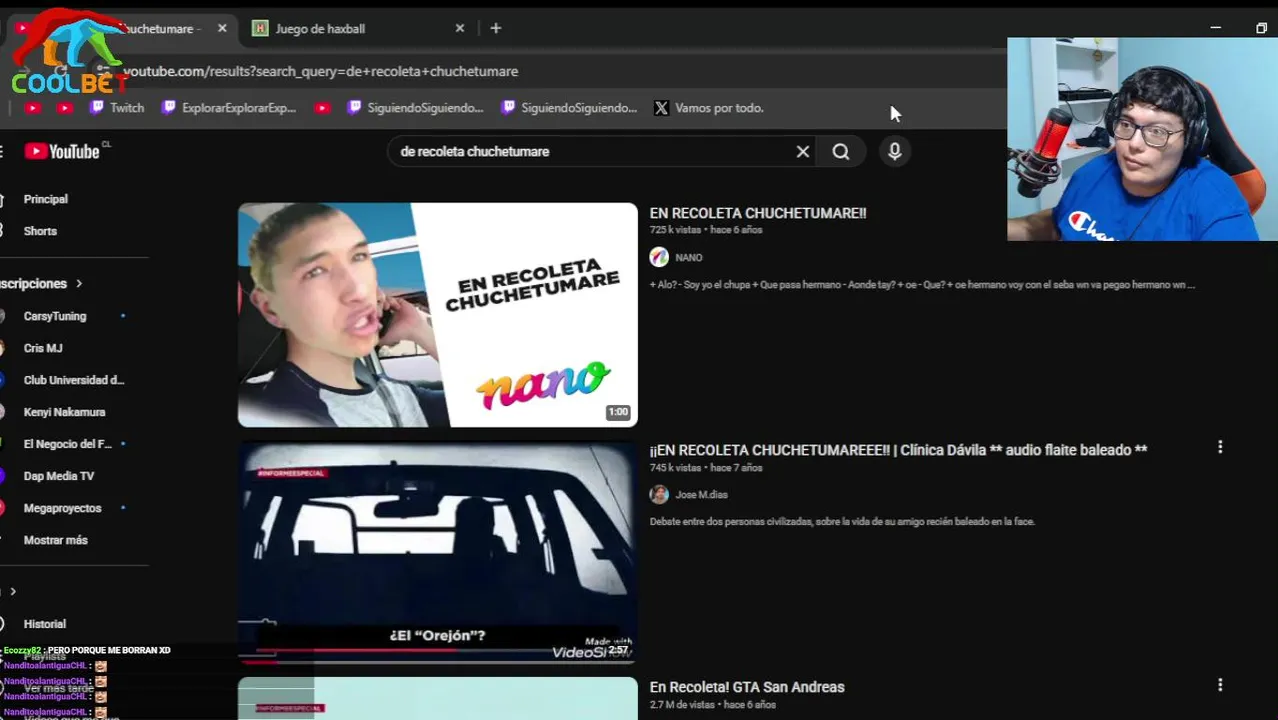The height and width of the screenshot is (720, 1278).
Task: Open CarsyTuning subscription
Action: point(55,316)
